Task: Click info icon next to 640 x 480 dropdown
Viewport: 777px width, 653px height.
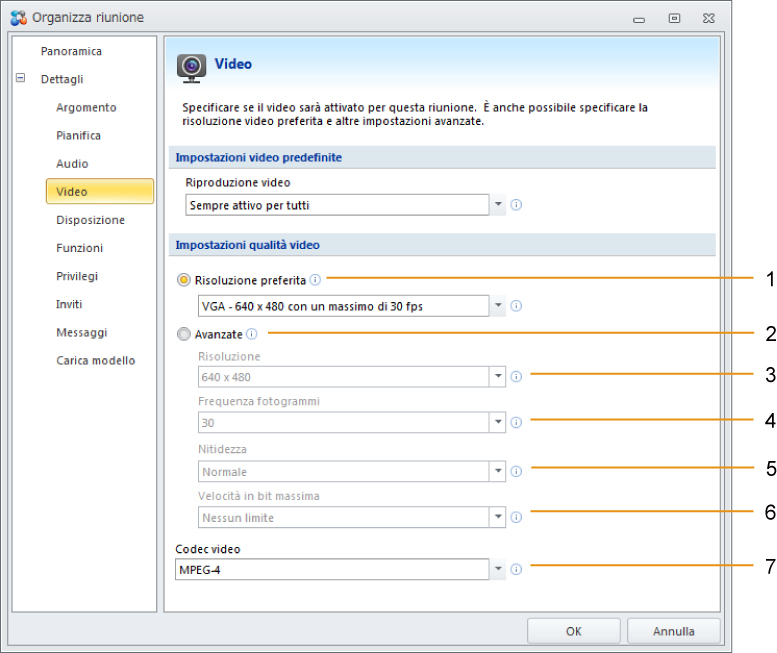Action: pyautogui.click(x=516, y=377)
